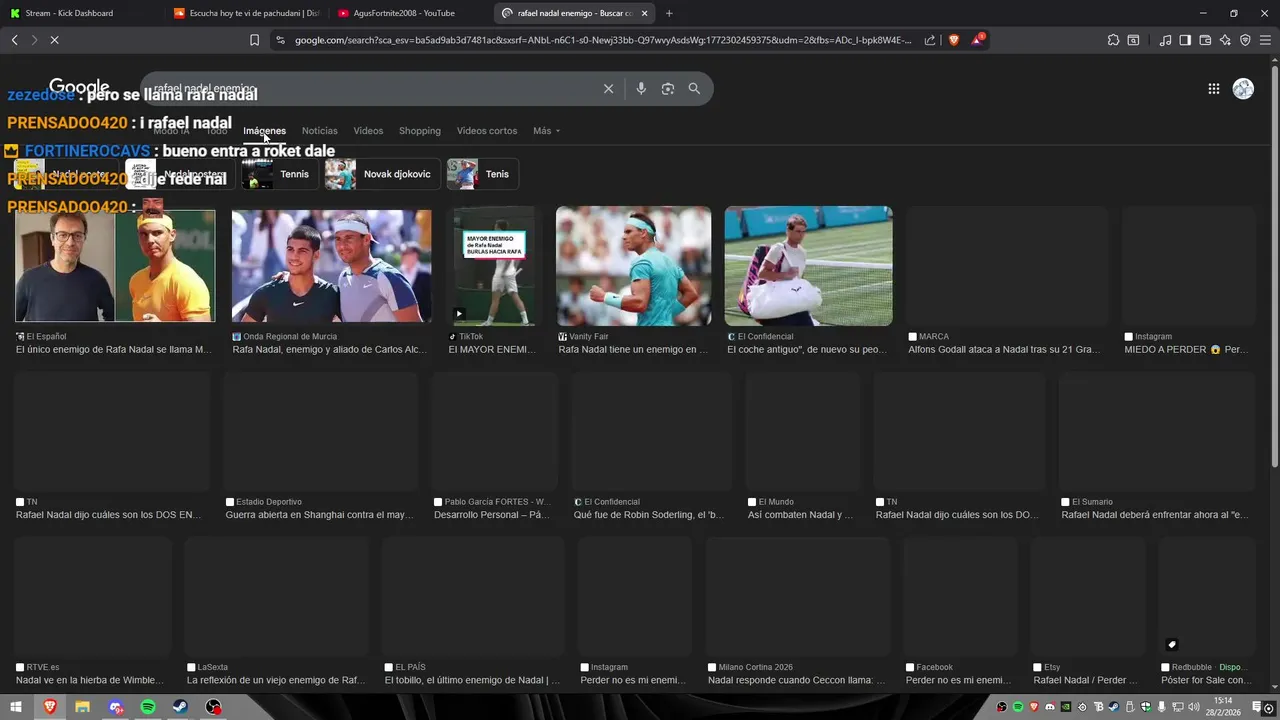The image size is (1280, 720).
Task: Open Nadal responde cuando Ceccon llama result
Action: click(796, 680)
